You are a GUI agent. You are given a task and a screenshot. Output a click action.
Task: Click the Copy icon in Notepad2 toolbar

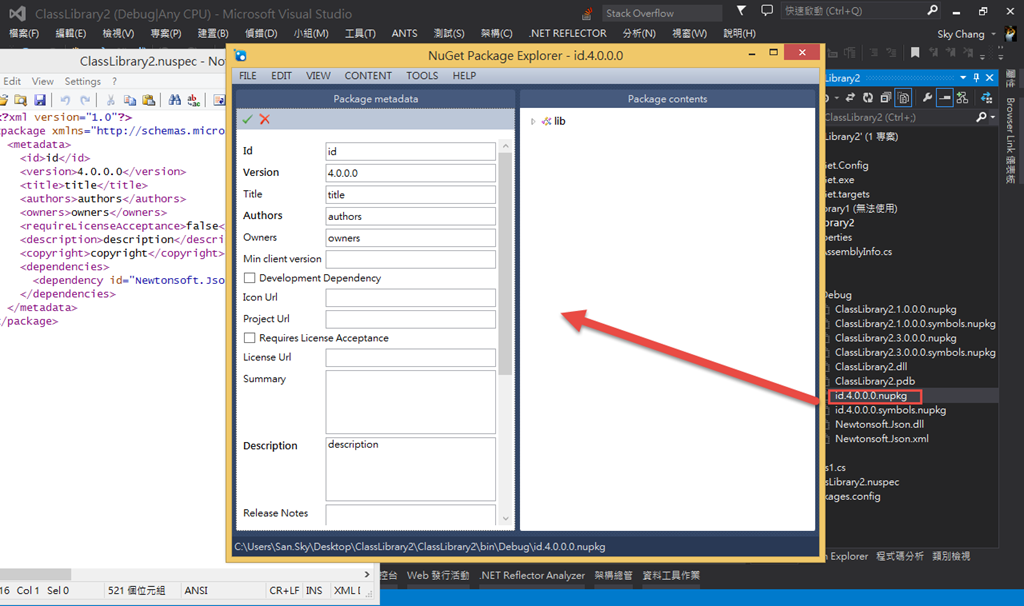click(129, 100)
